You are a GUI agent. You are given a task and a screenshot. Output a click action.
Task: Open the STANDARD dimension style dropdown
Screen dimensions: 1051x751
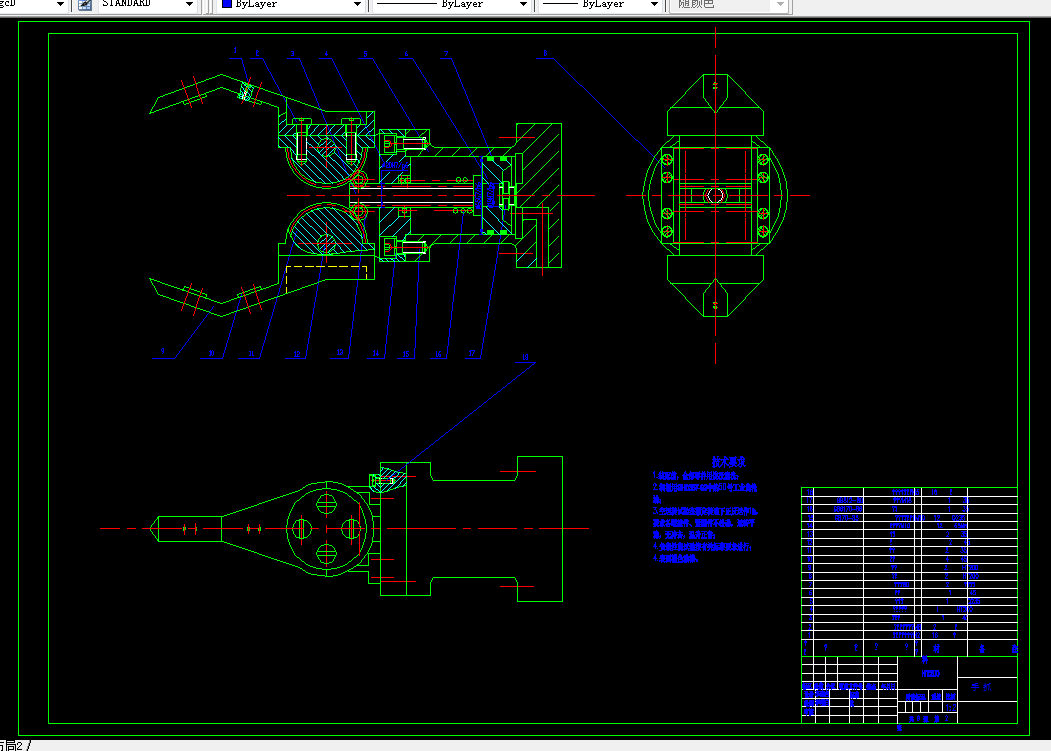[147, 4]
